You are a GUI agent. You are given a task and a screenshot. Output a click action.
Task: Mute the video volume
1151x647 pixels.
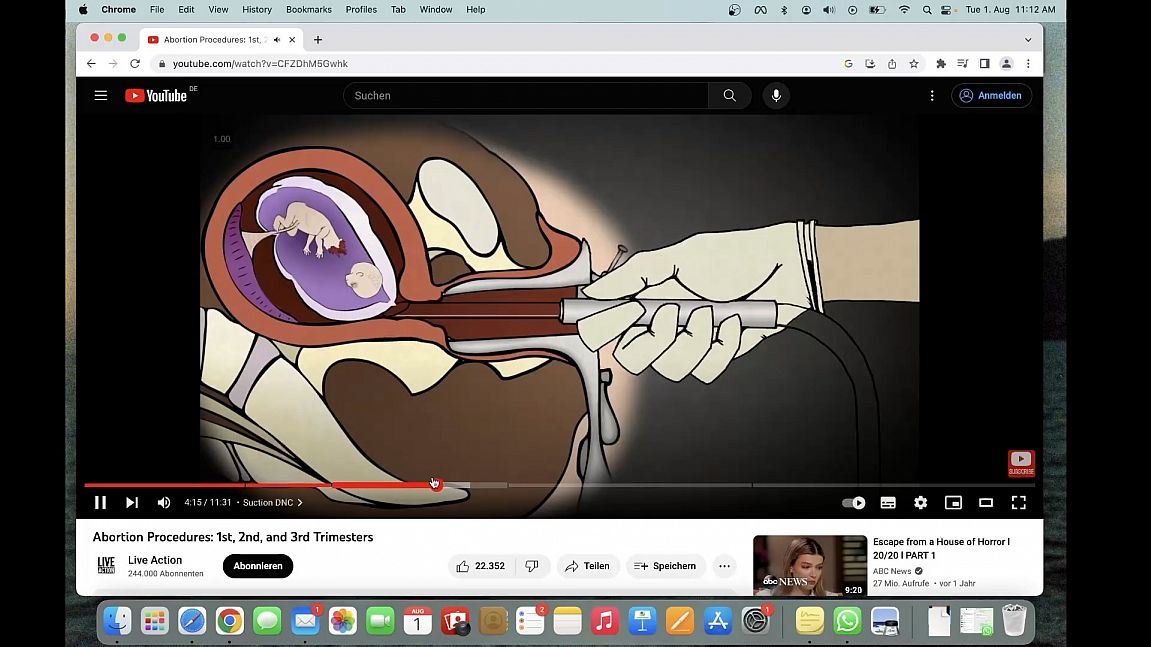(164, 503)
